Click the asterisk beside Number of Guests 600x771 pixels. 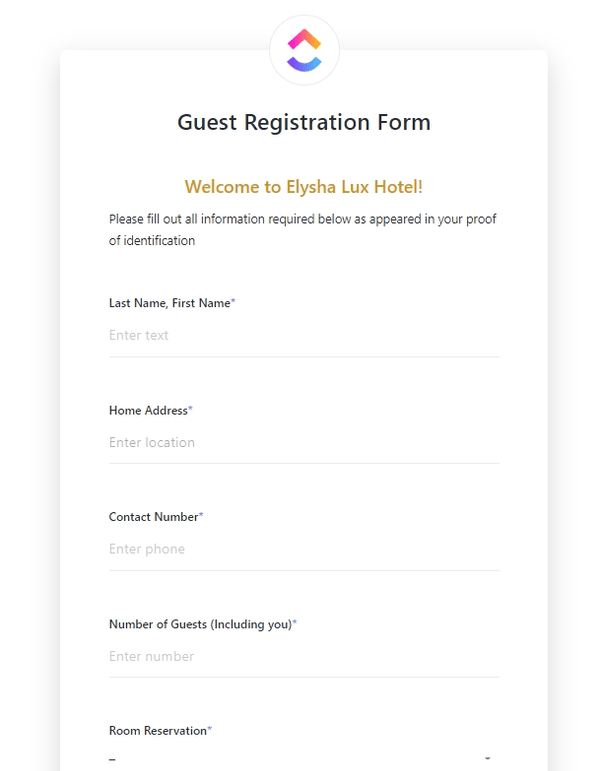[295, 624]
